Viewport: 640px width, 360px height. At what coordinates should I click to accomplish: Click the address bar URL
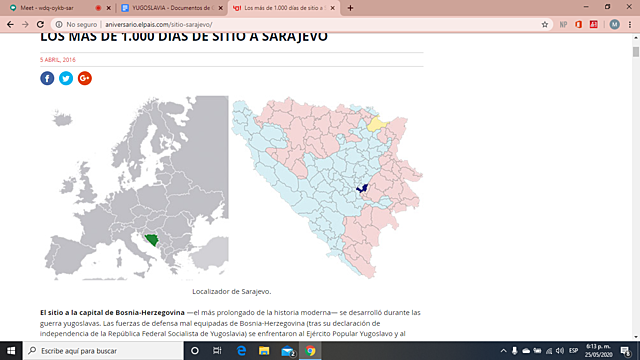(159, 24)
